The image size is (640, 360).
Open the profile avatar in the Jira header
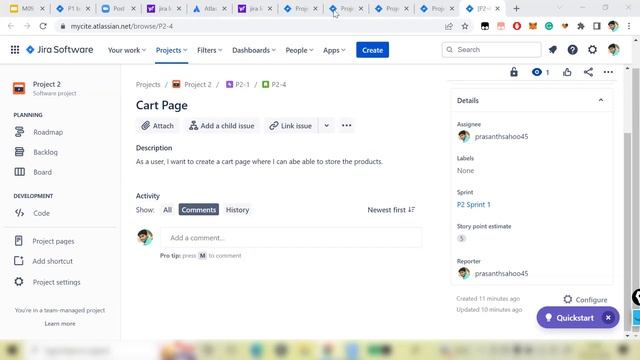(x=613, y=50)
